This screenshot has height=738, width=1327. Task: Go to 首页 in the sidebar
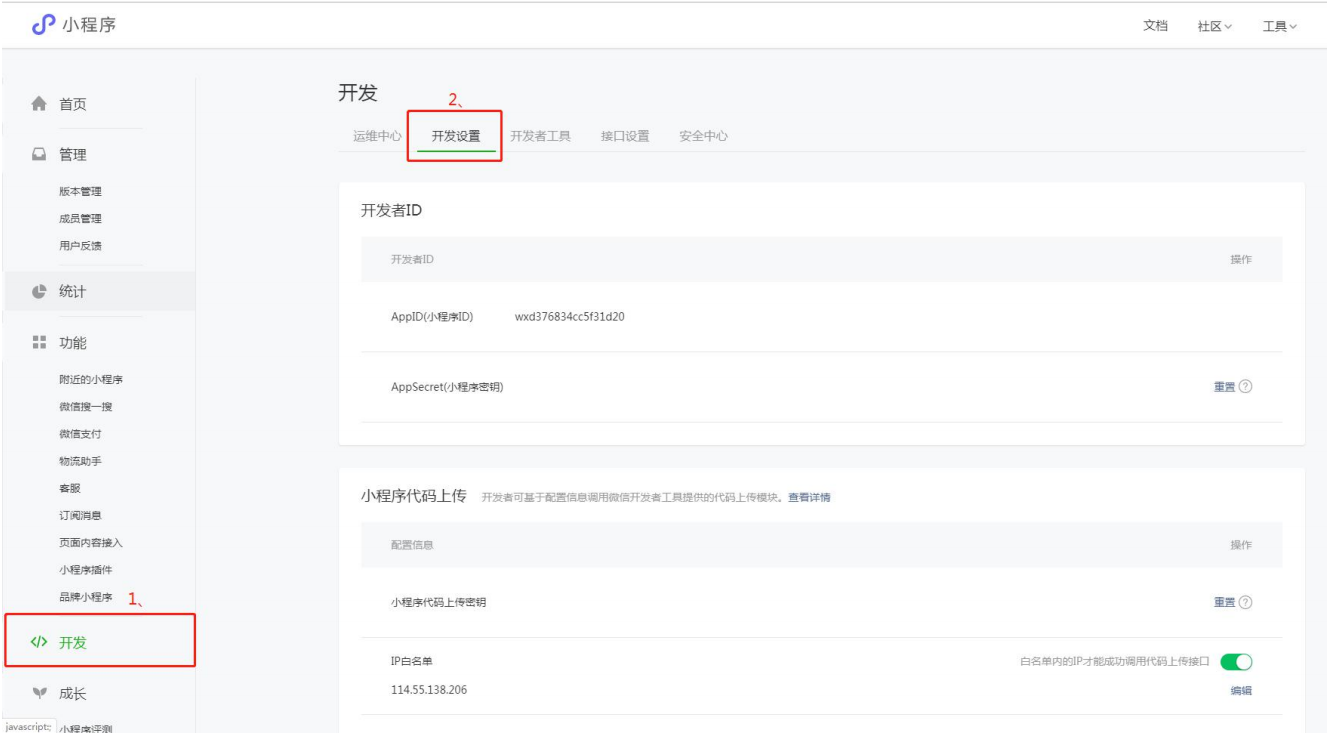pos(73,104)
